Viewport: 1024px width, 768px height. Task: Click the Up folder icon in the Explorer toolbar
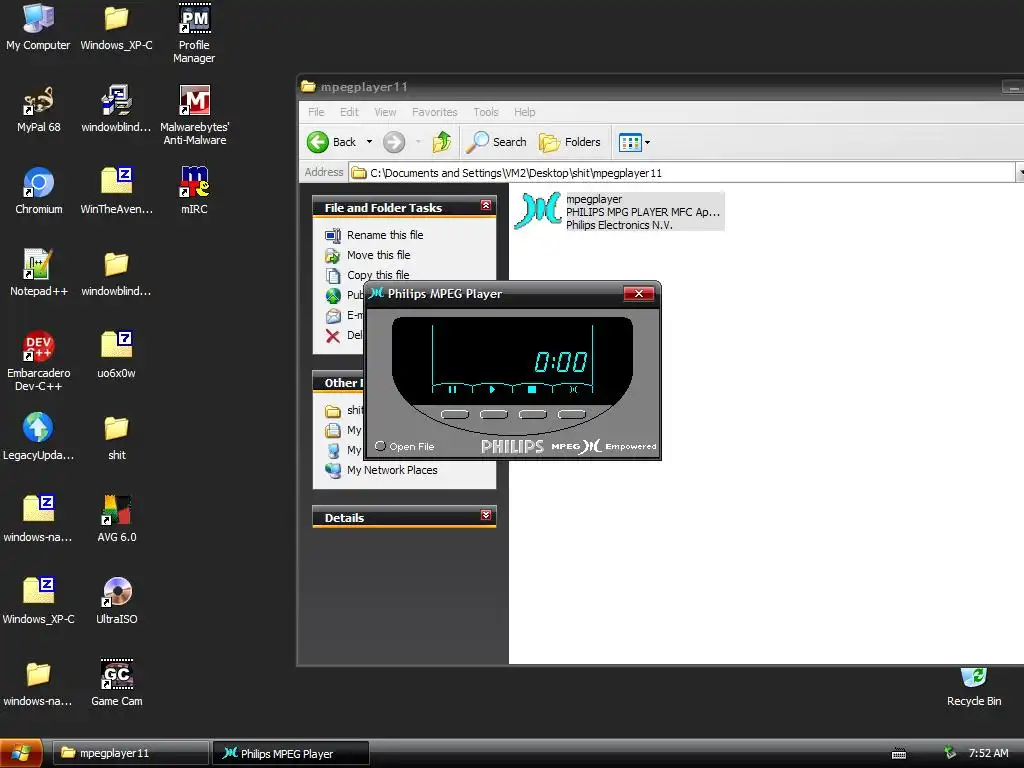[442, 142]
